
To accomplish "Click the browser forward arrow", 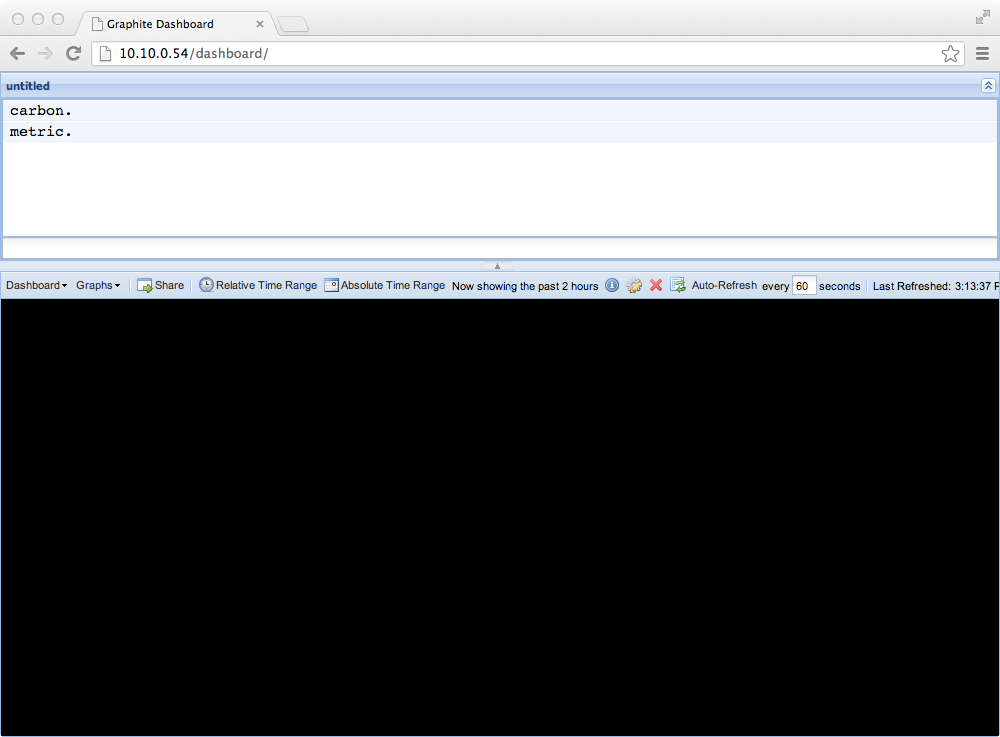I will pyautogui.click(x=45, y=54).
